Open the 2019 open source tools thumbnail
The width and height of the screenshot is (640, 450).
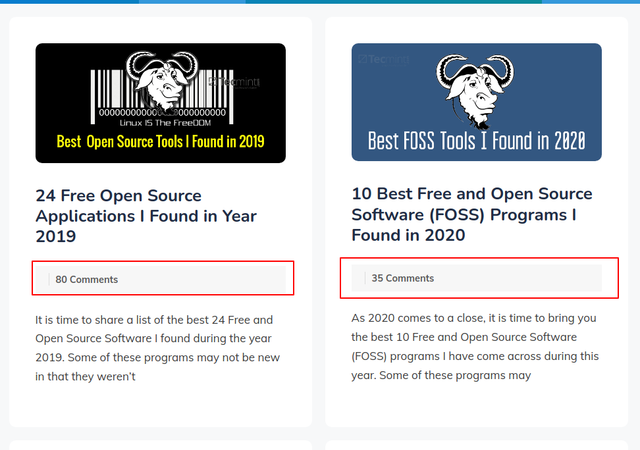click(x=160, y=103)
